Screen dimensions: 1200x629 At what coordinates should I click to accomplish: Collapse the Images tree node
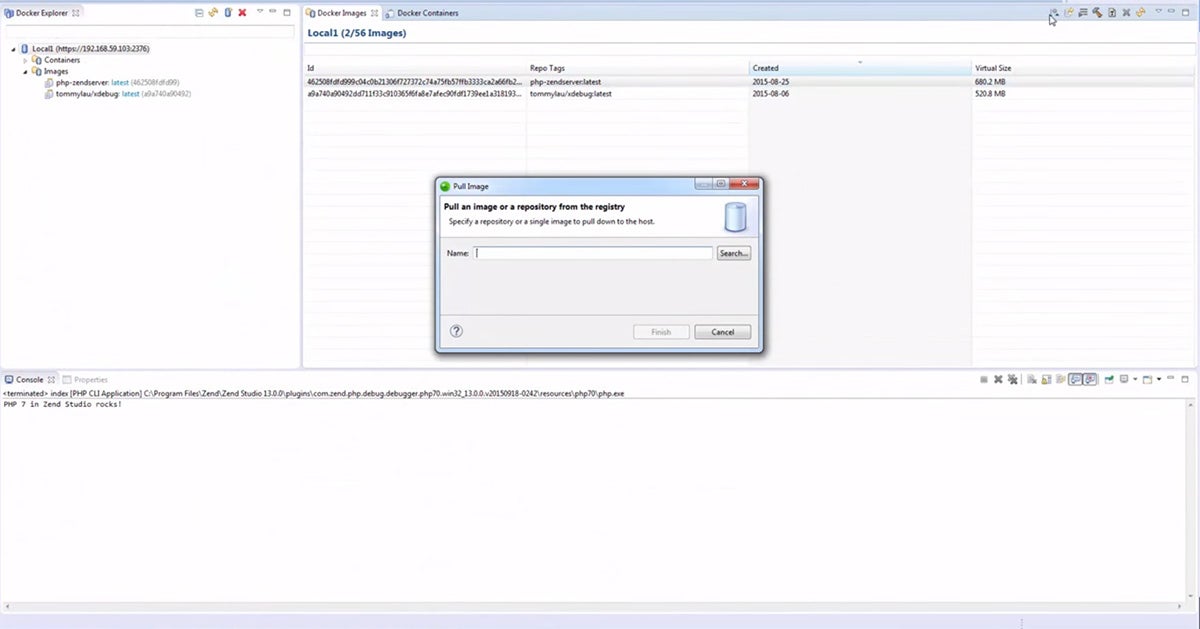point(26,72)
